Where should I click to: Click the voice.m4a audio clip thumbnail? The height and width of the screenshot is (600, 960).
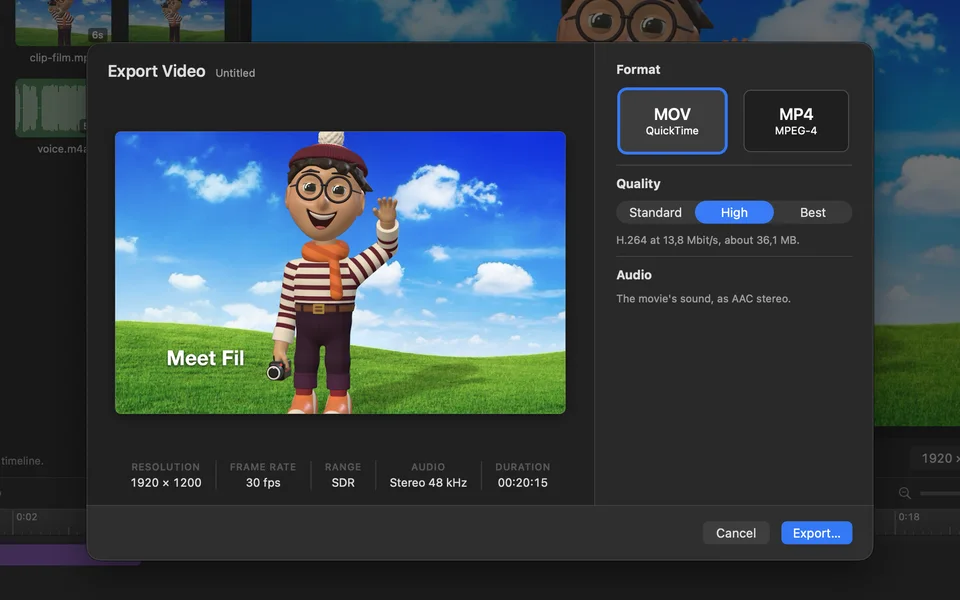[51, 108]
